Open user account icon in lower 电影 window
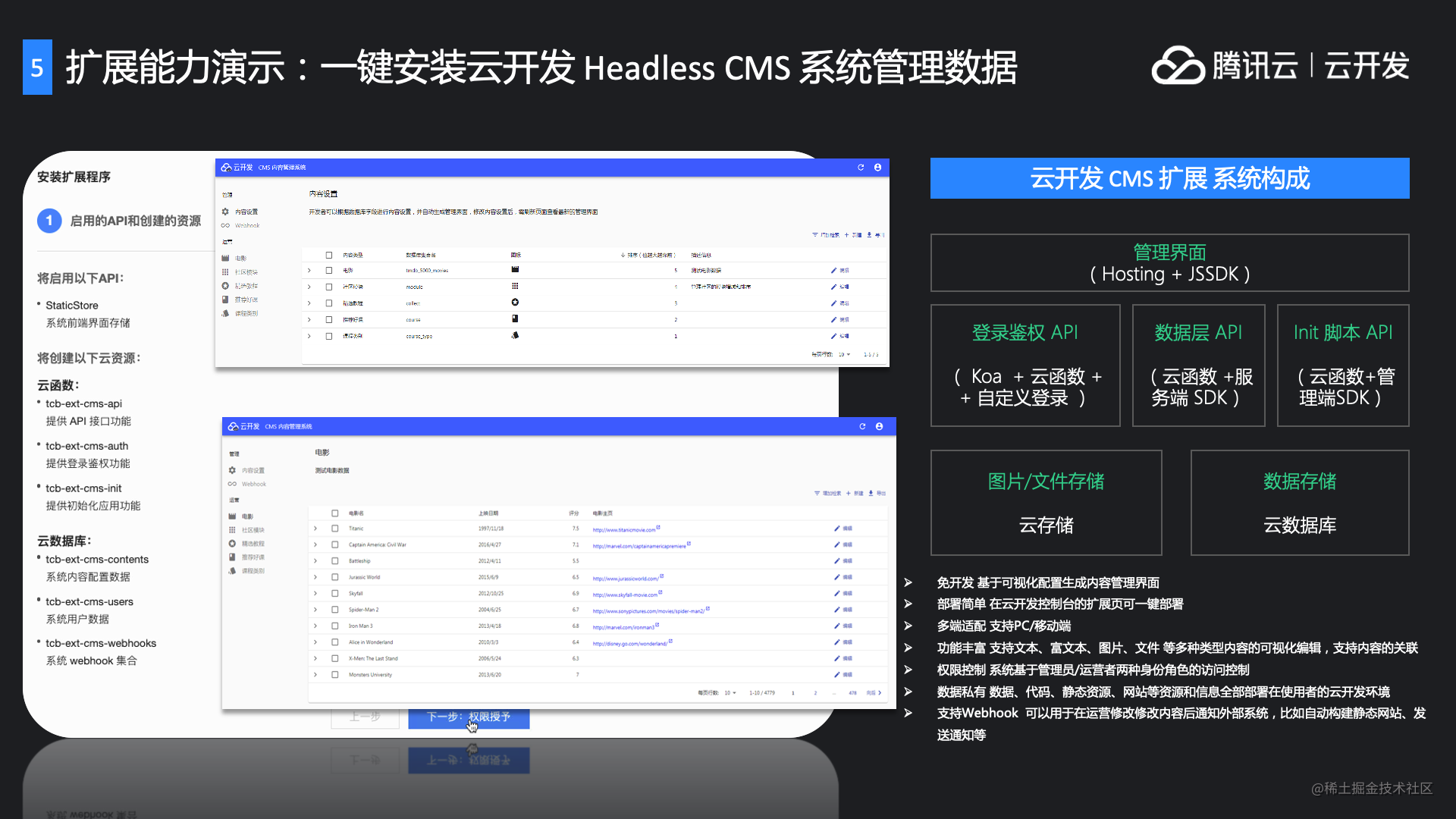The height and width of the screenshot is (819, 1456). coord(879,427)
